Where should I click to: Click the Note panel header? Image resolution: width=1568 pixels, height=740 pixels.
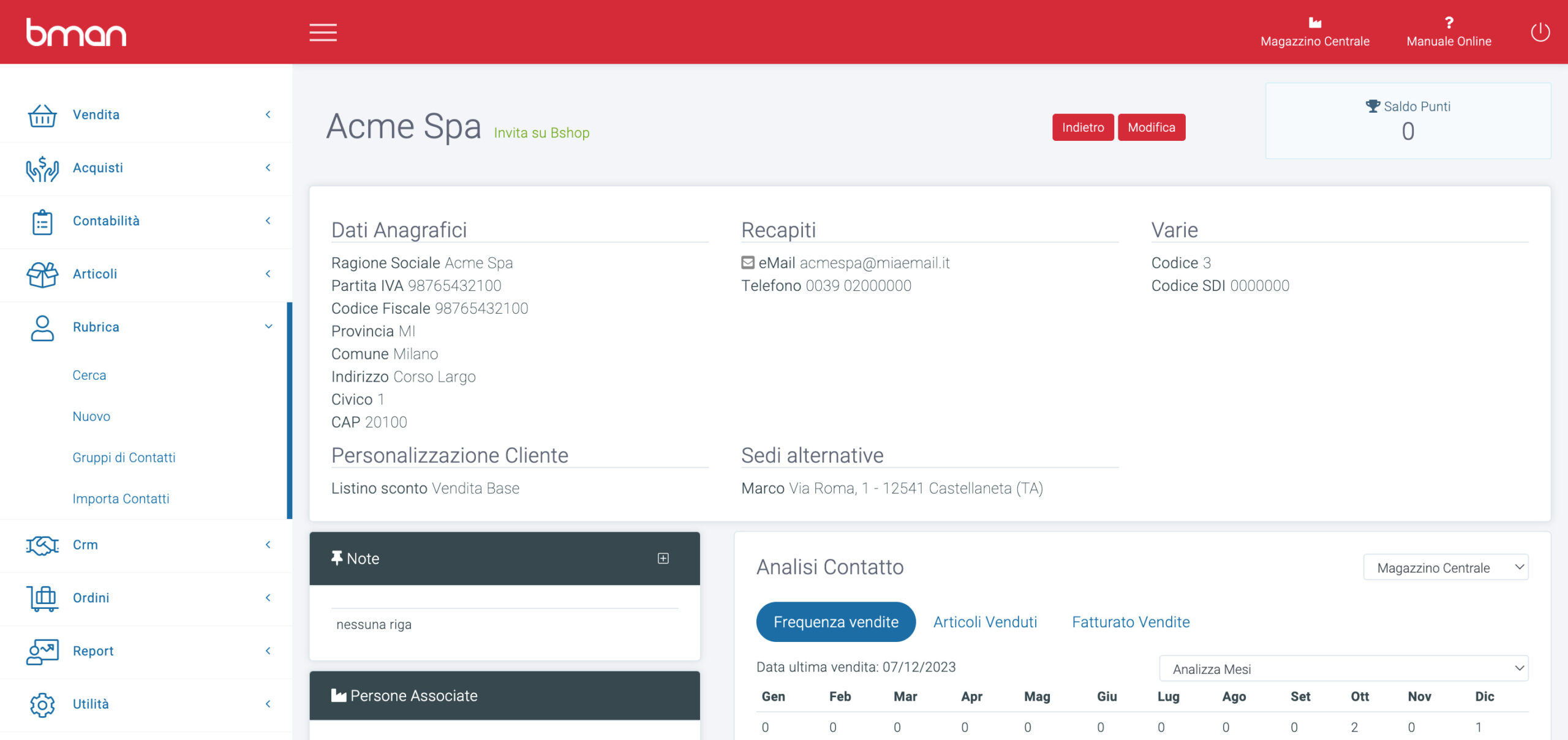coord(505,558)
